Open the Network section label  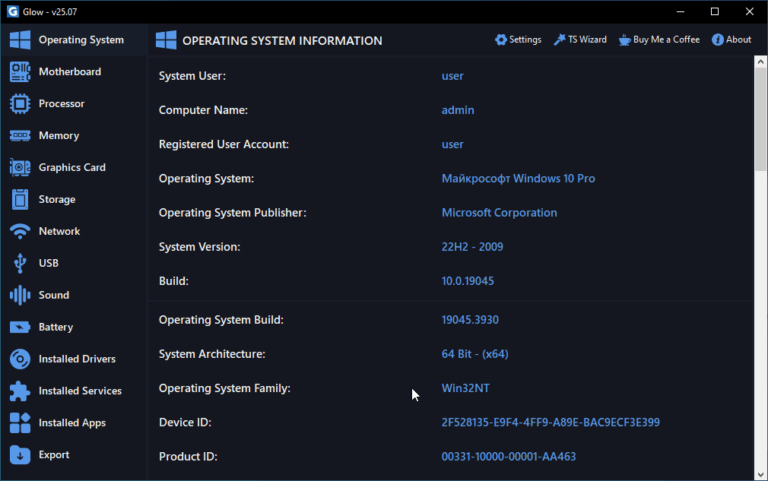[x=59, y=231]
